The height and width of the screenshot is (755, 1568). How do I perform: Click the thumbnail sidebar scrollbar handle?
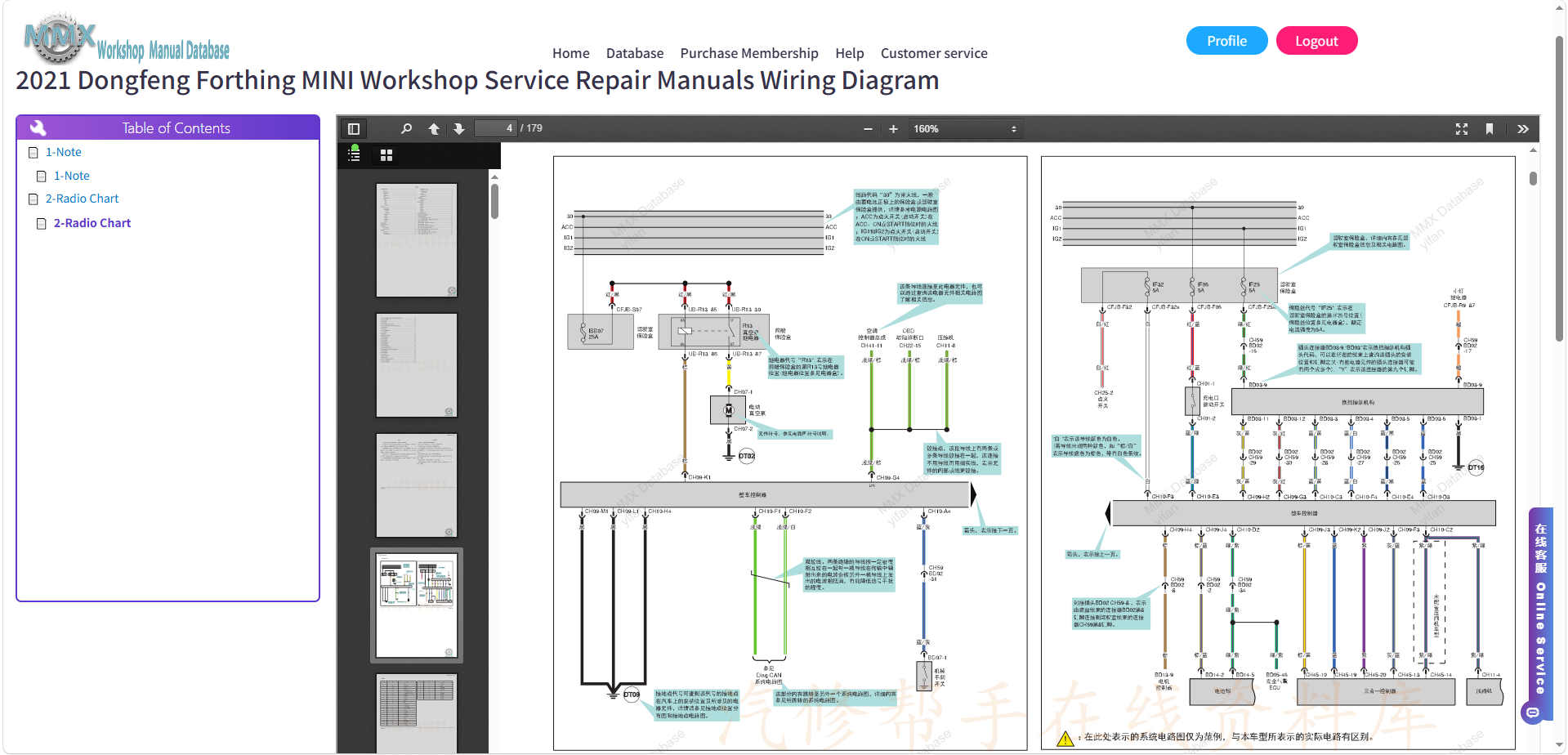coord(494,201)
